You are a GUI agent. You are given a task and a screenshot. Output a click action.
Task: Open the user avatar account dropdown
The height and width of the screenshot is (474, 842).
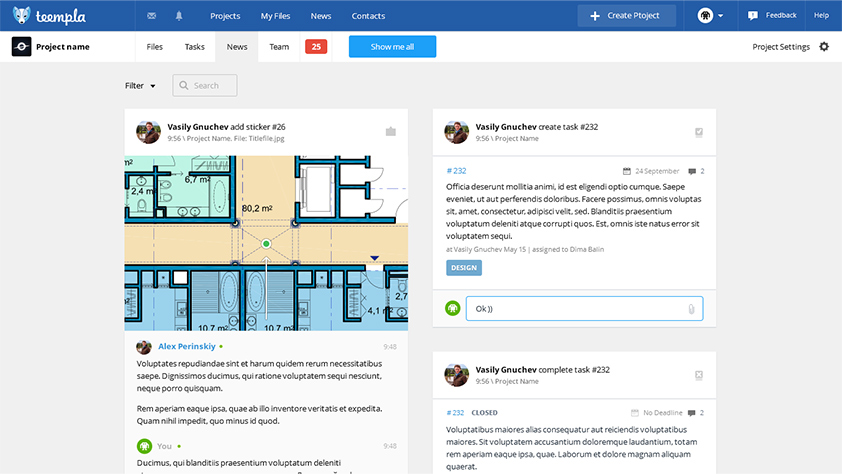click(711, 16)
